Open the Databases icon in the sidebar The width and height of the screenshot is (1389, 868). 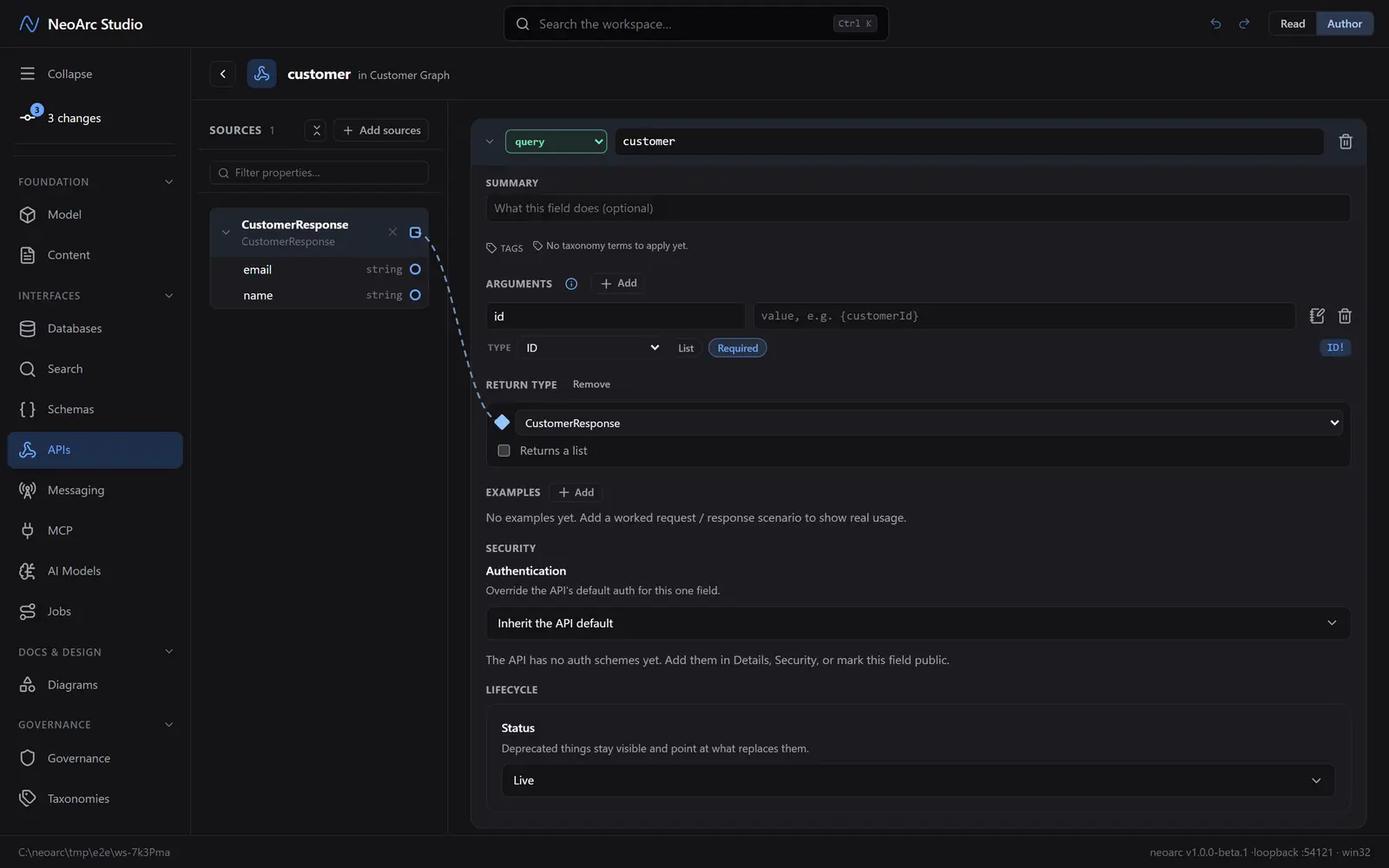pos(28,328)
